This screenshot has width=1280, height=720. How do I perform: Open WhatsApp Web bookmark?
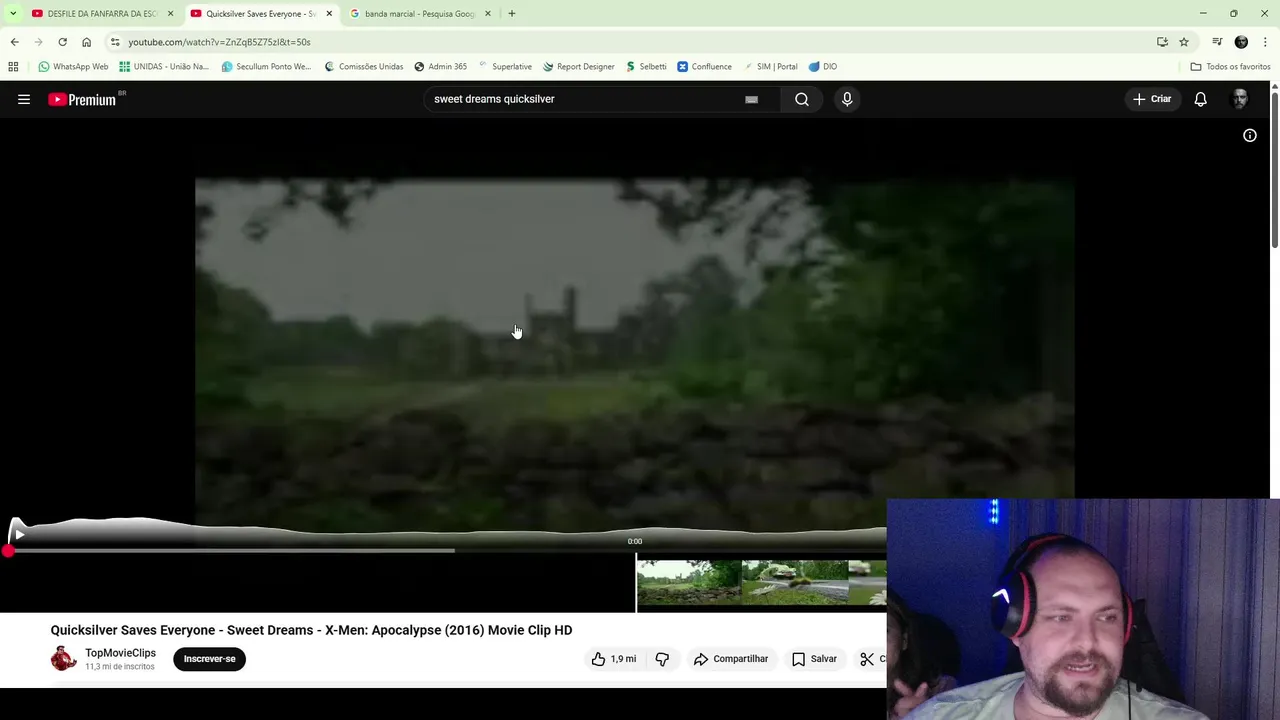(73, 67)
